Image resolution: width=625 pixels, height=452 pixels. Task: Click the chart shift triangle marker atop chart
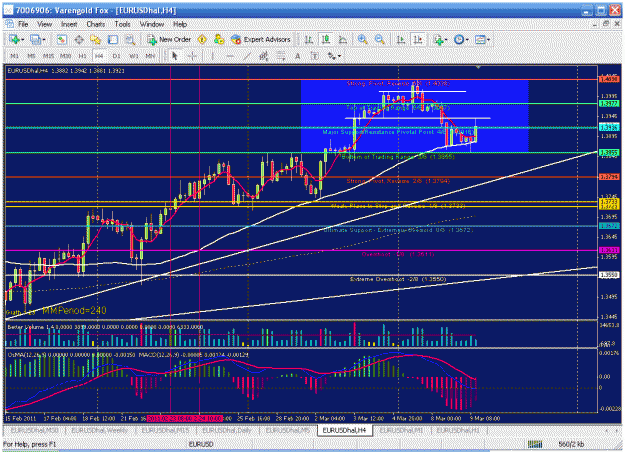478,67
